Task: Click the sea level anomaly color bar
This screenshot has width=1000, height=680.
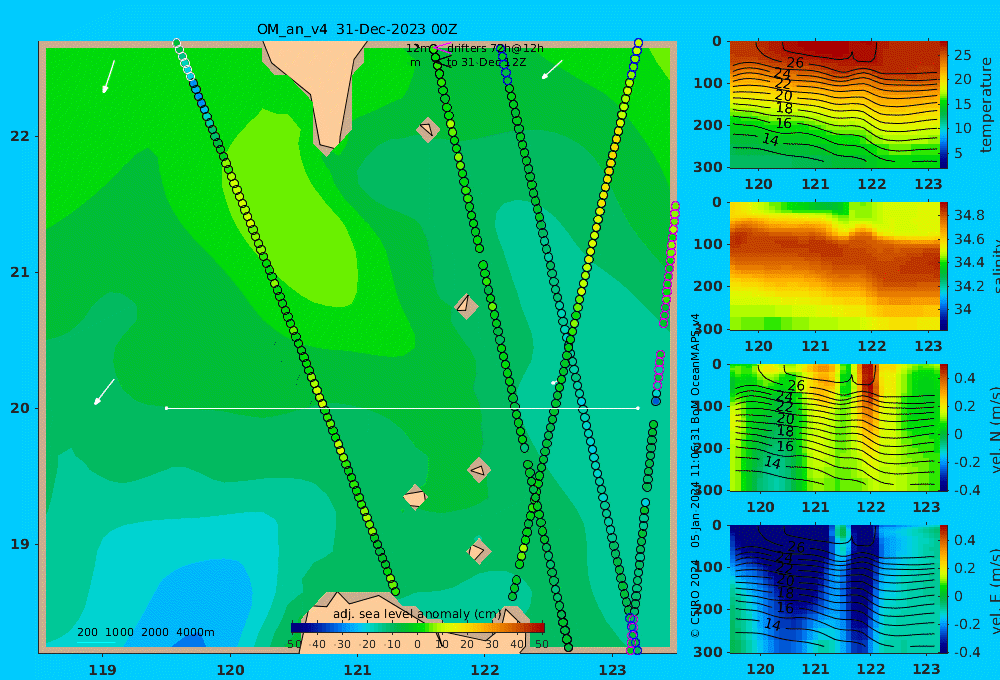Action: (x=417, y=628)
